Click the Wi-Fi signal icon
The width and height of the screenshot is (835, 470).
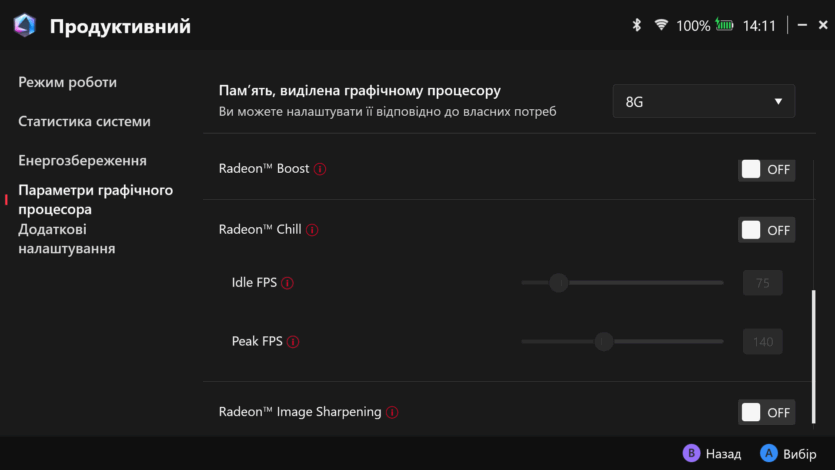point(661,25)
